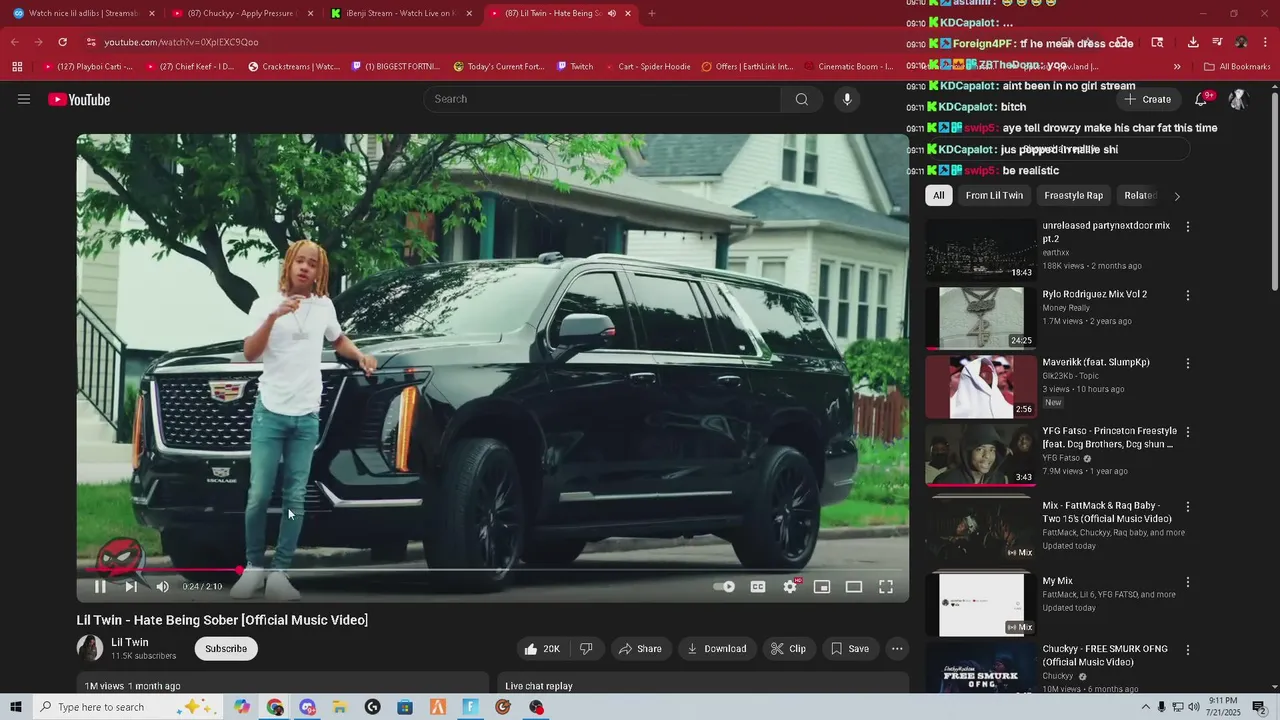Activate miniplayer mode
The width and height of the screenshot is (1280, 720).
point(822,587)
